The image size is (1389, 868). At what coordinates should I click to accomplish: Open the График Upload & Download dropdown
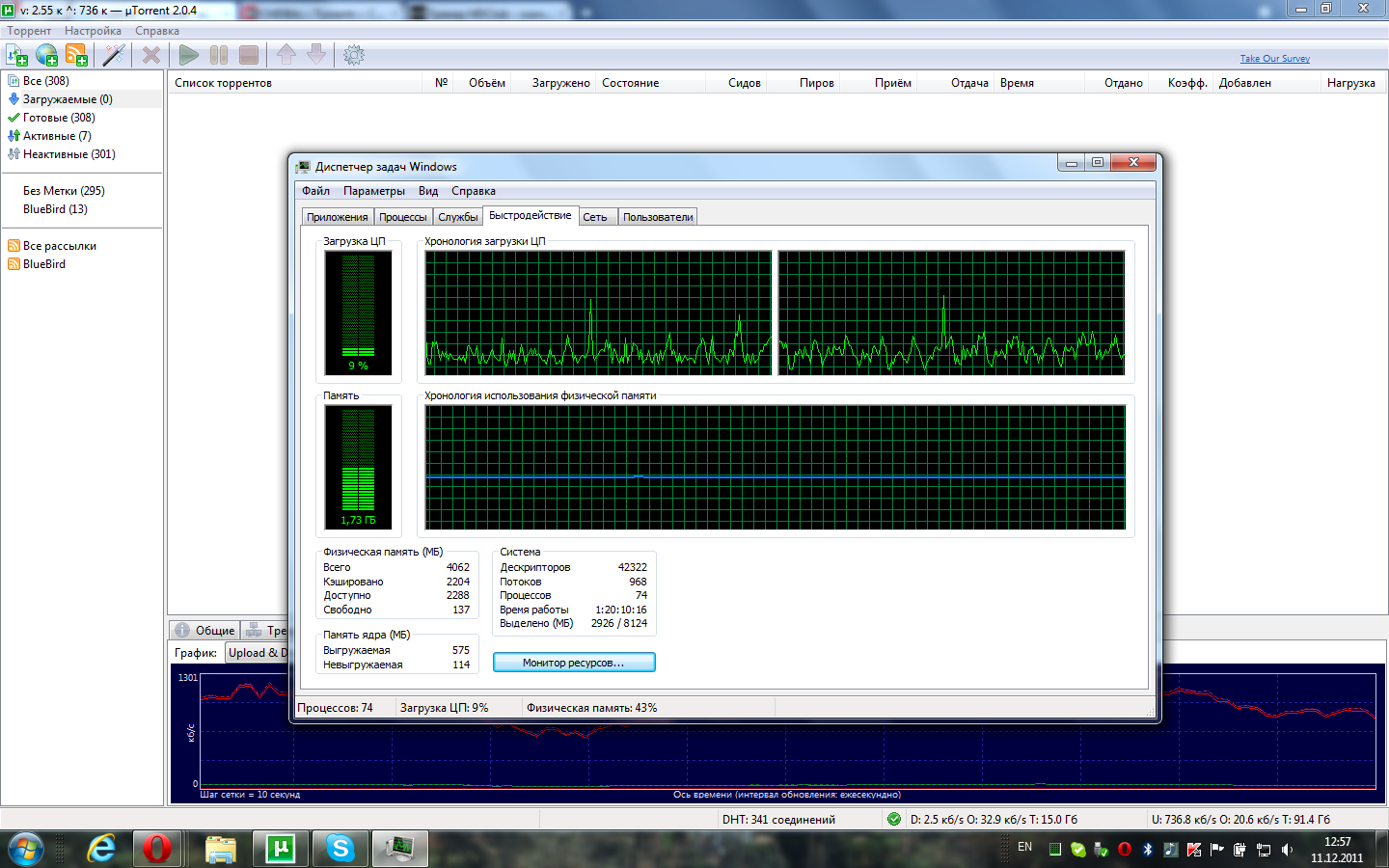(x=257, y=653)
